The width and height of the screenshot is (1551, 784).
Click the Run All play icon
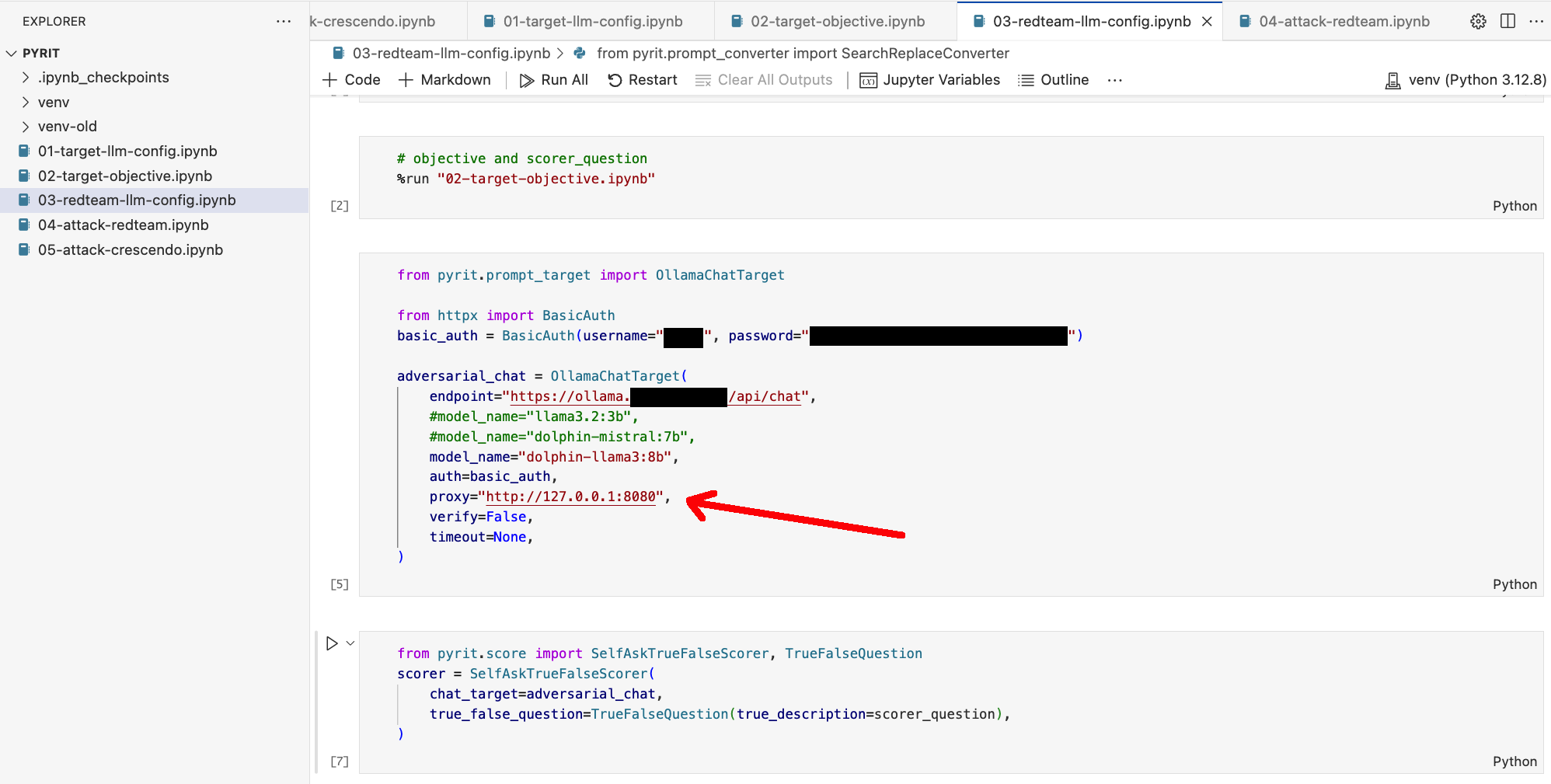click(527, 80)
